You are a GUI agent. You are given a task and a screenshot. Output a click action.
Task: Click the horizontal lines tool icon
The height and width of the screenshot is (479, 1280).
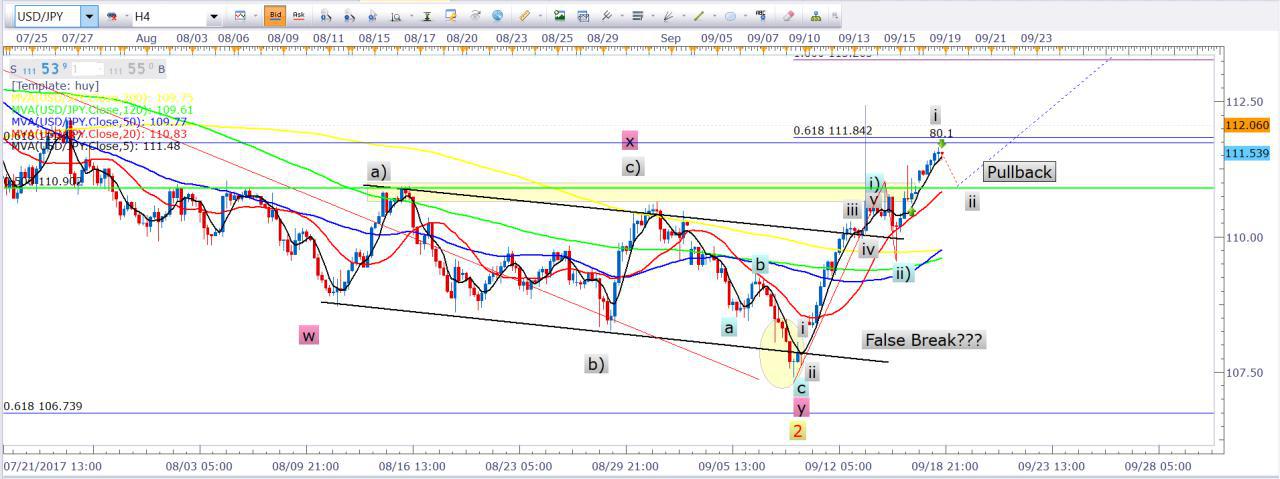pos(636,16)
